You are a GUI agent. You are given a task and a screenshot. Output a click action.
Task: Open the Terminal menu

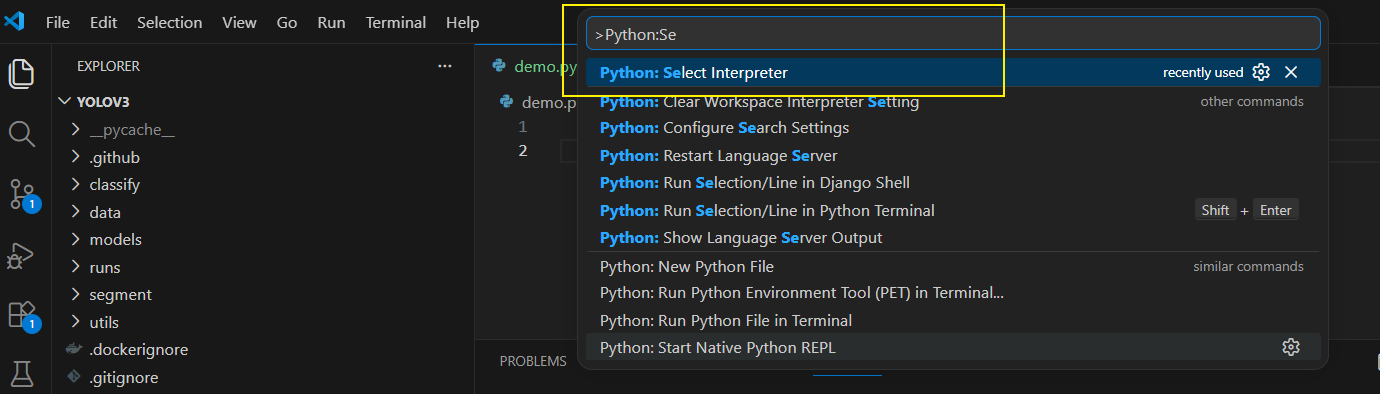tap(396, 22)
